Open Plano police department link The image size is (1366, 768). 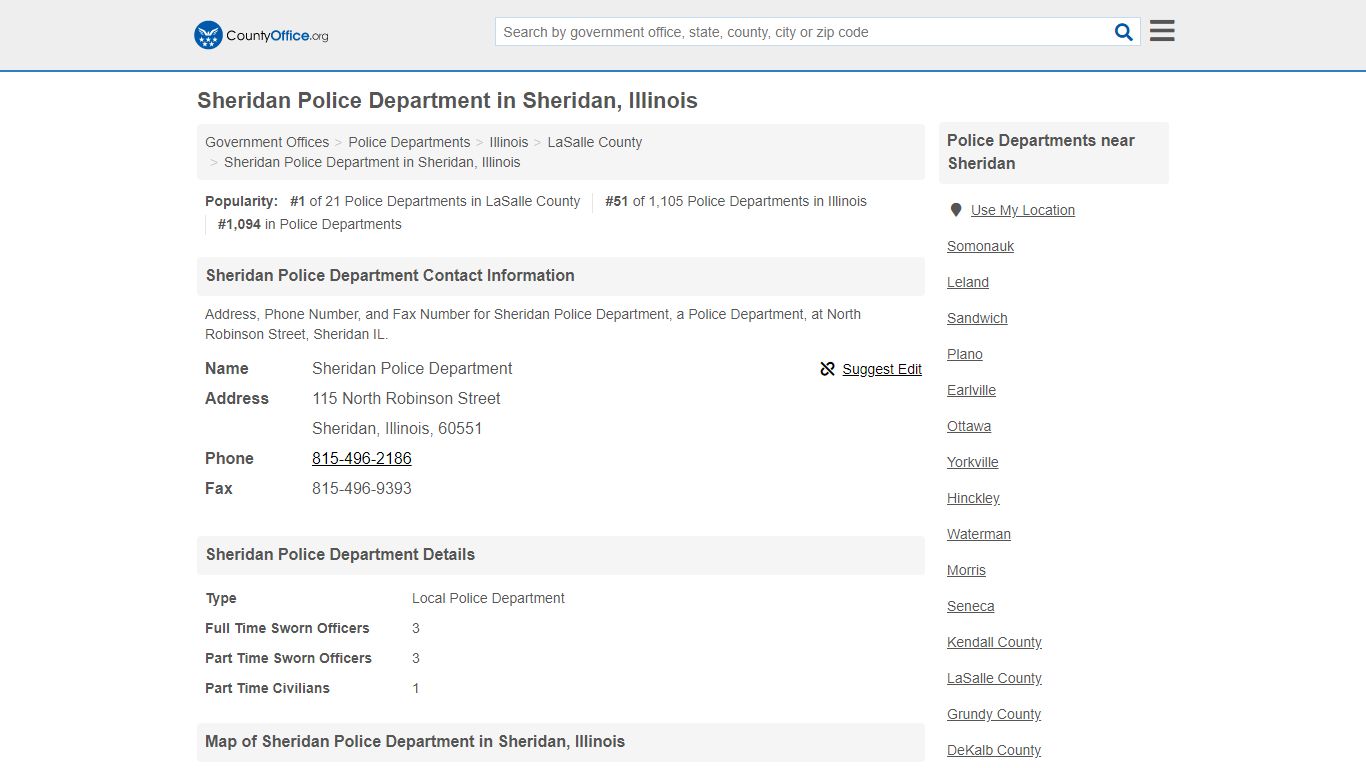[x=965, y=354]
